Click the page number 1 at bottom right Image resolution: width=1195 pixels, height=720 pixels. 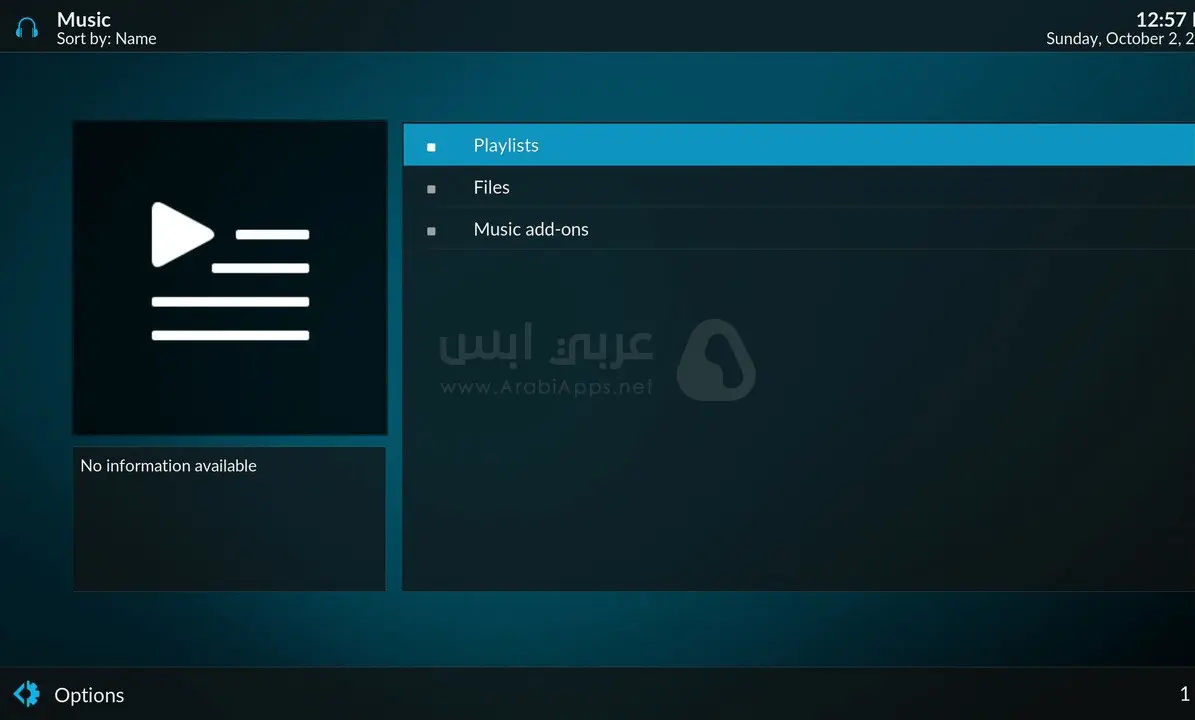[x=1184, y=694]
